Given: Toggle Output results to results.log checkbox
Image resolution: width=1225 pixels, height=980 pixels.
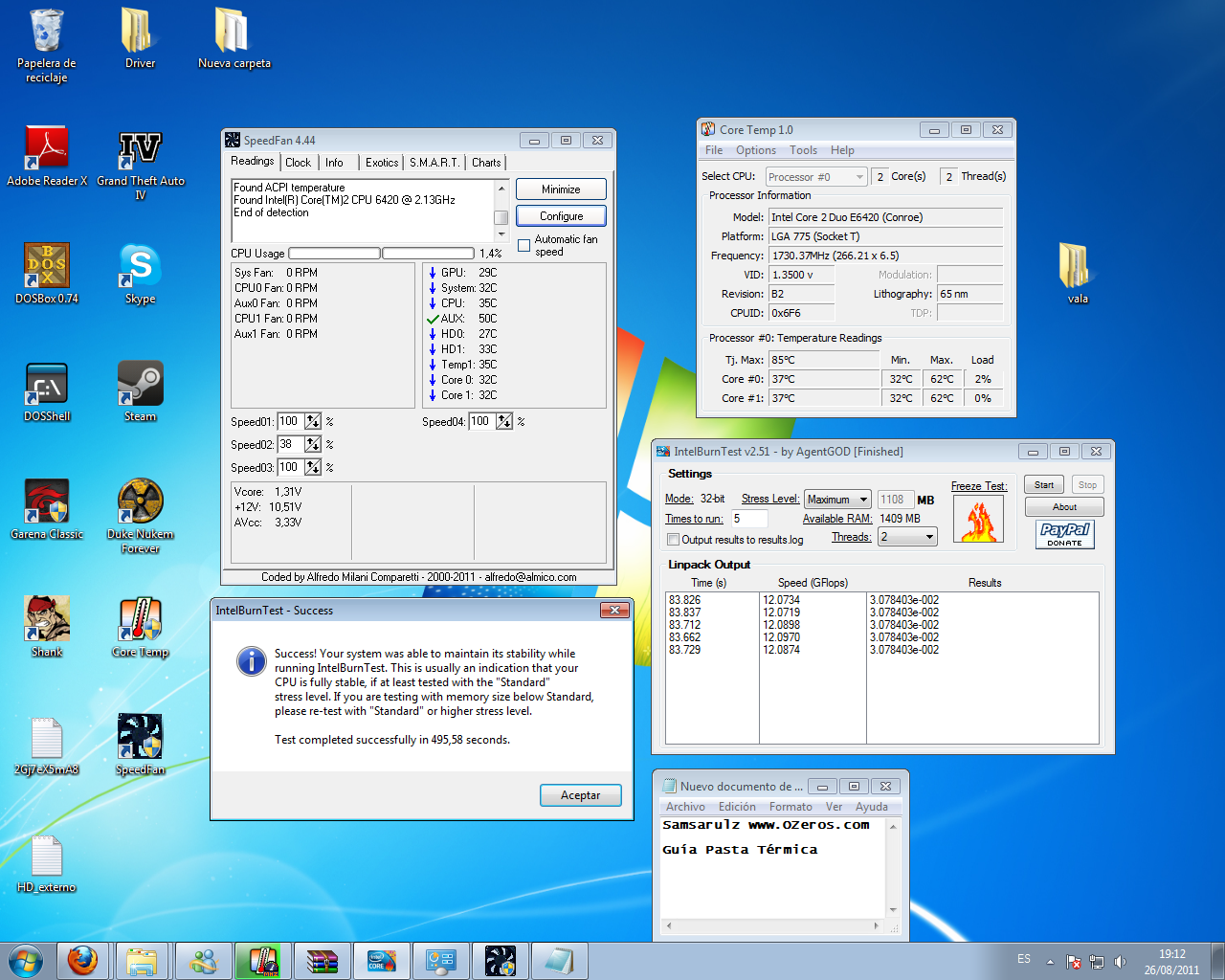Looking at the screenshot, I should [x=673, y=540].
